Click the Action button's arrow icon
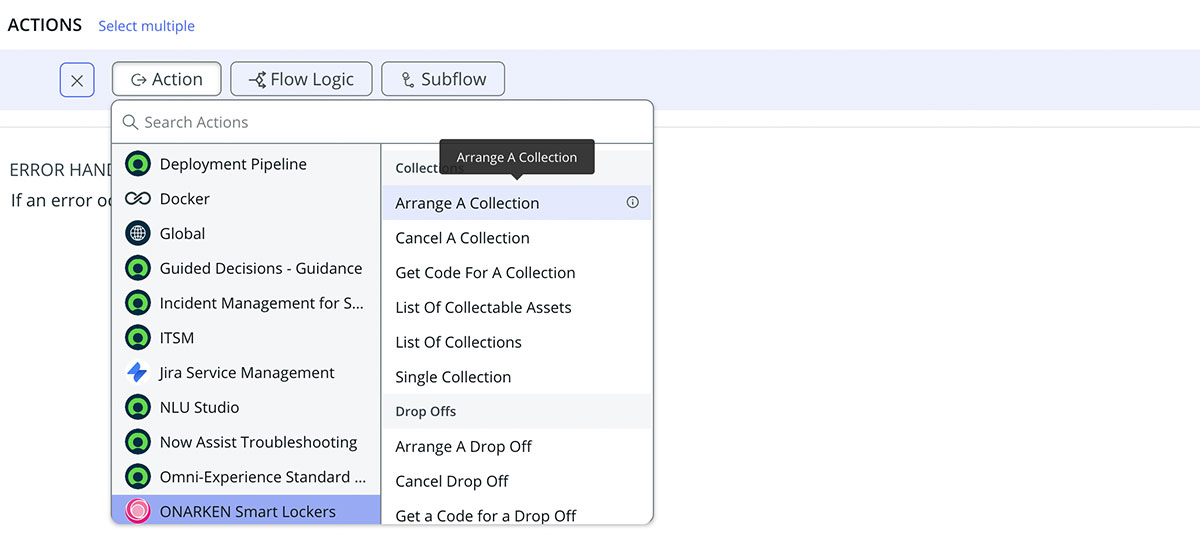 coord(139,80)
